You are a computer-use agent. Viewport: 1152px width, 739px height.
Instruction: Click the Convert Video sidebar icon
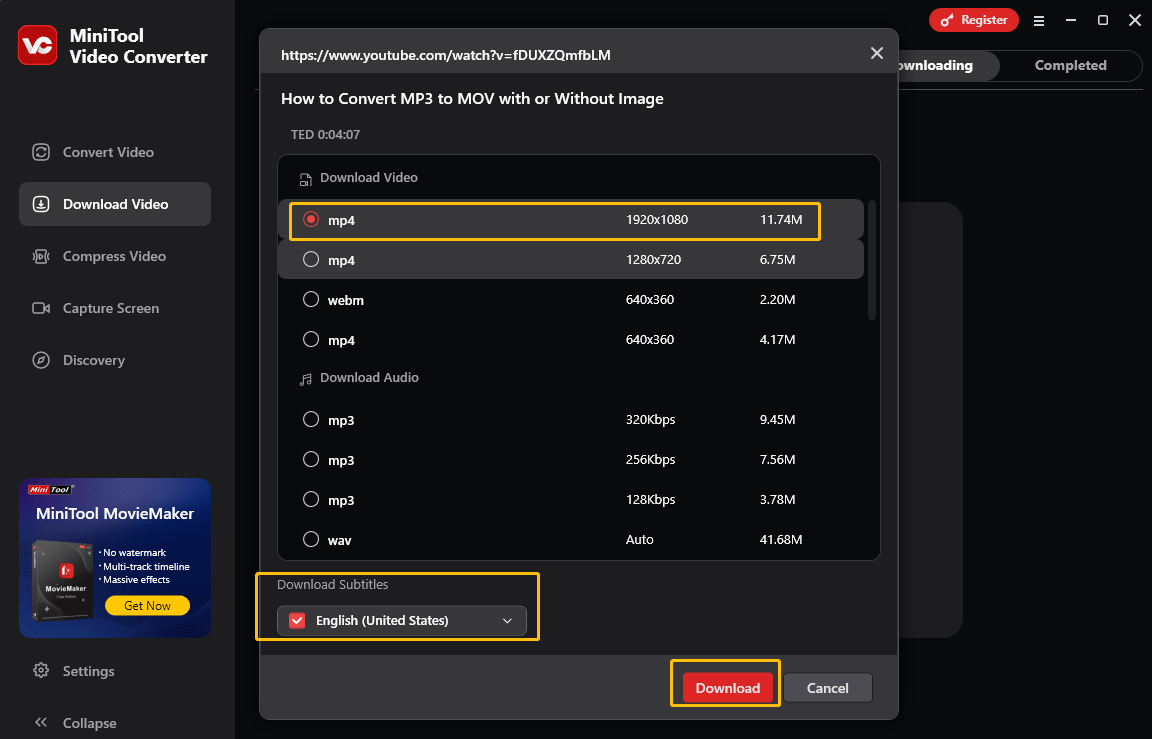(41, 152)
